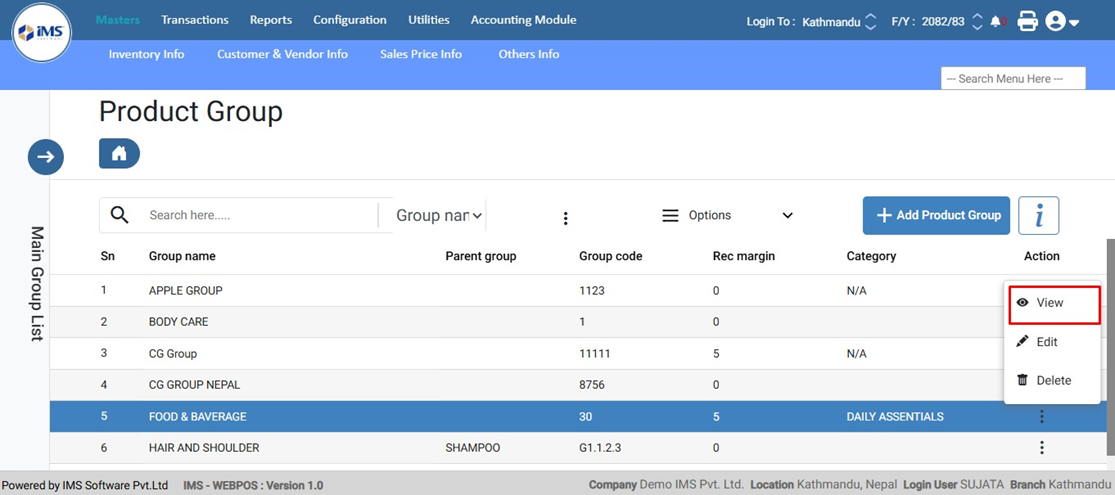Click group code 11111
The height and width of the screenshot is (495, 1115).
pyautogui.click(x=594, y=353)
